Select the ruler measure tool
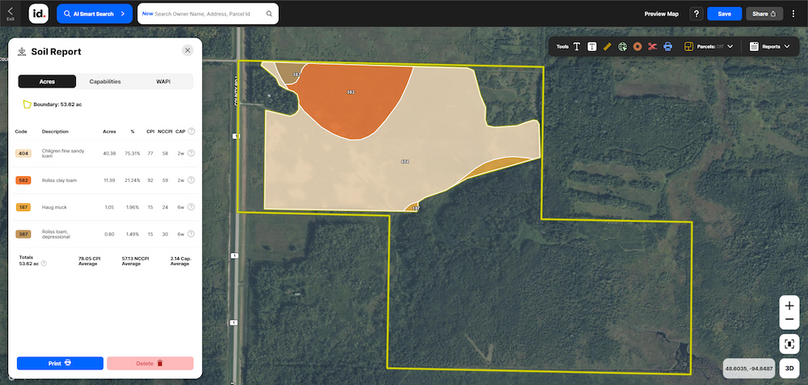Screen dimensions: 808x385 [x=607, y=46]
